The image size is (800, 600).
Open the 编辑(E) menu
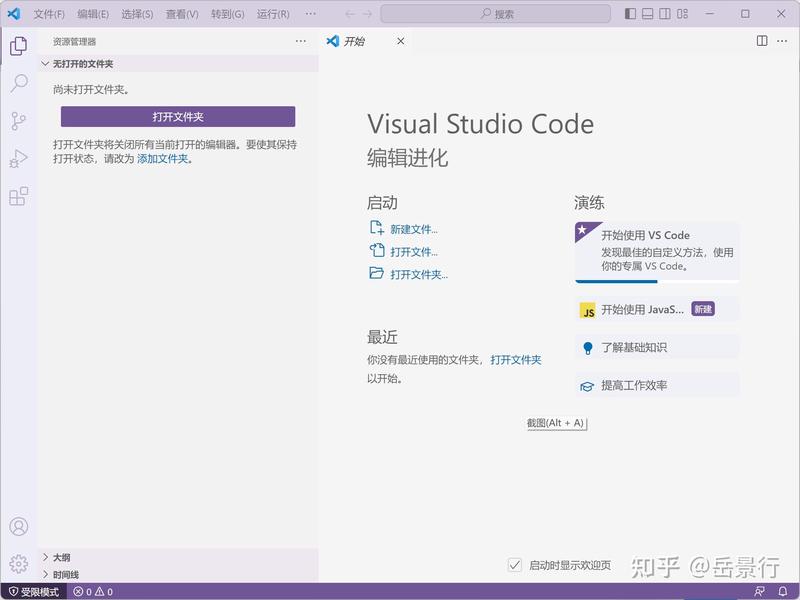pyautogui.click(x=93, y=14)
